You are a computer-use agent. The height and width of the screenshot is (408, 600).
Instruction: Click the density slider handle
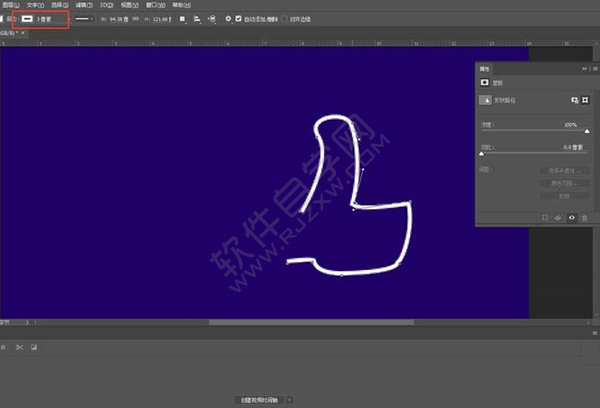(x=586, y=131)
